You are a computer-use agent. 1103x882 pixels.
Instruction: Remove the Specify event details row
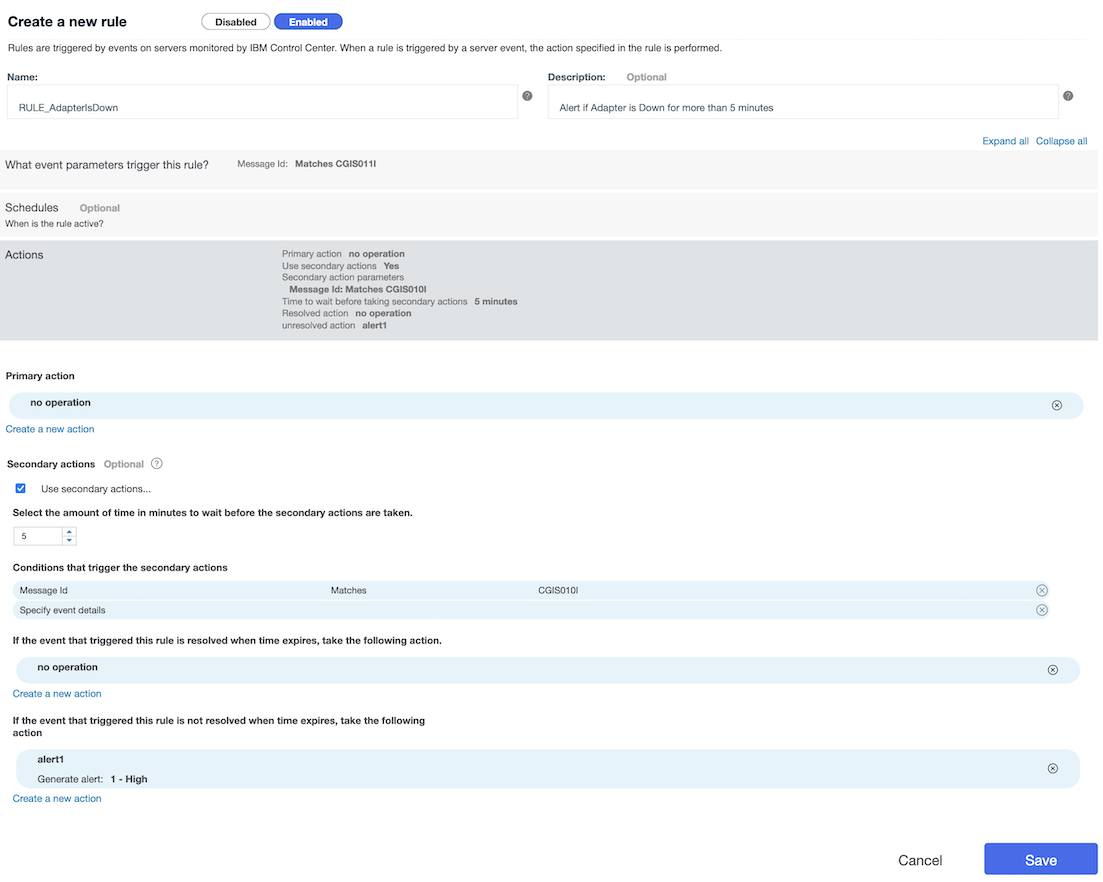(x=1041, y=610)
